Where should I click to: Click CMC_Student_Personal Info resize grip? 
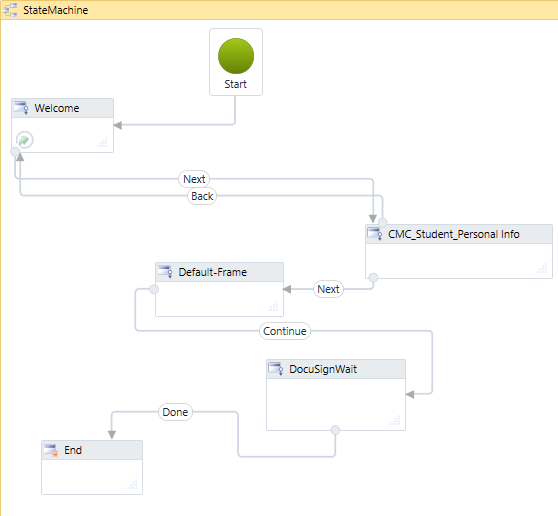(x=542, y=268)
